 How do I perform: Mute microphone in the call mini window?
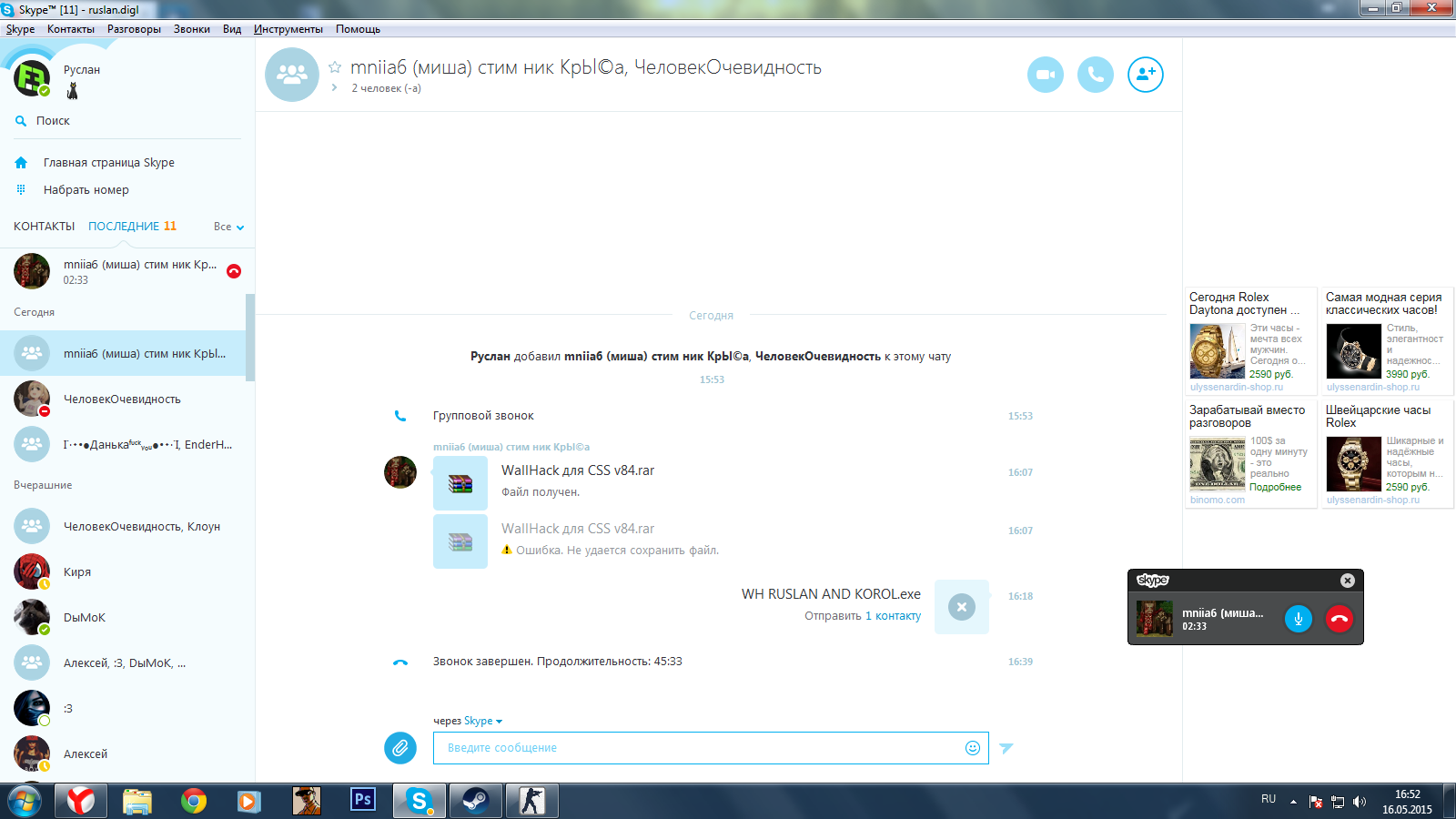tap(1299, 619)
